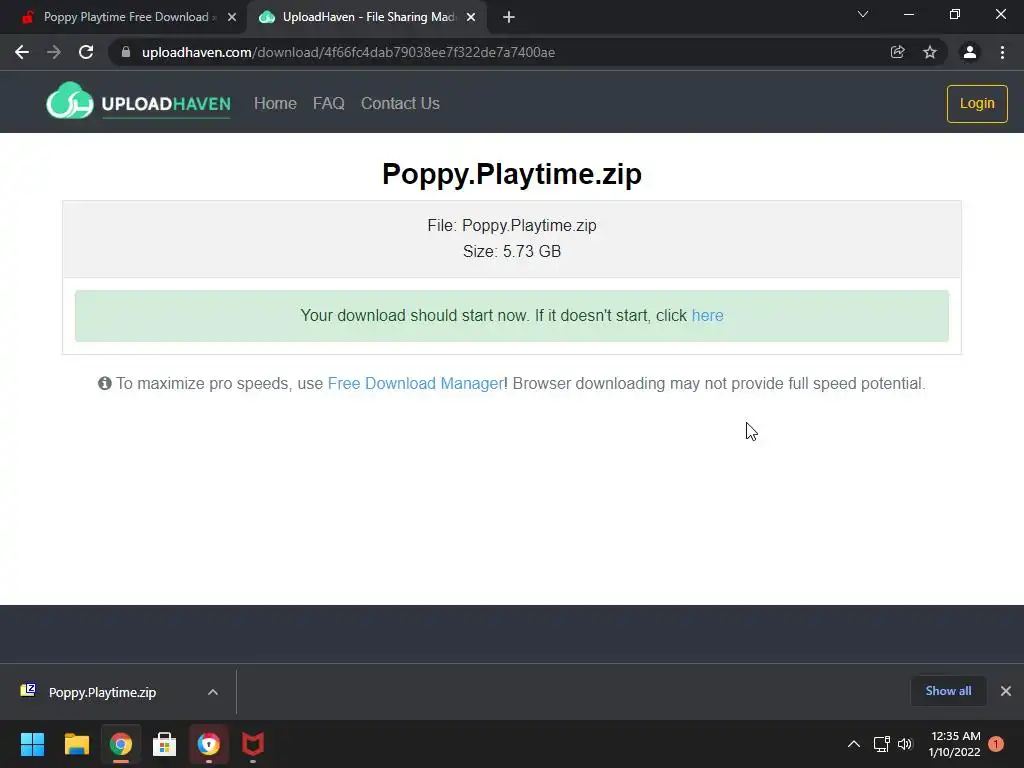
Task: Click the info icon before 'To maximize'
Action: coord(104,383)
